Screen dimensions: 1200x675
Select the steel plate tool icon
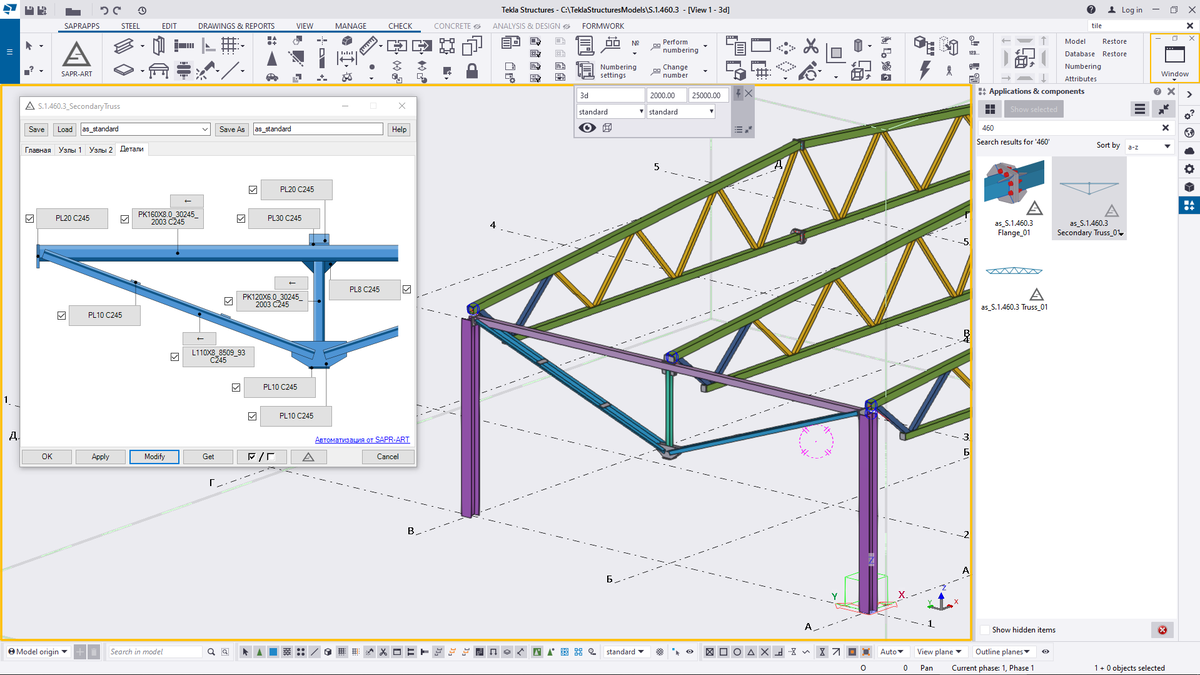coord(123,71)
